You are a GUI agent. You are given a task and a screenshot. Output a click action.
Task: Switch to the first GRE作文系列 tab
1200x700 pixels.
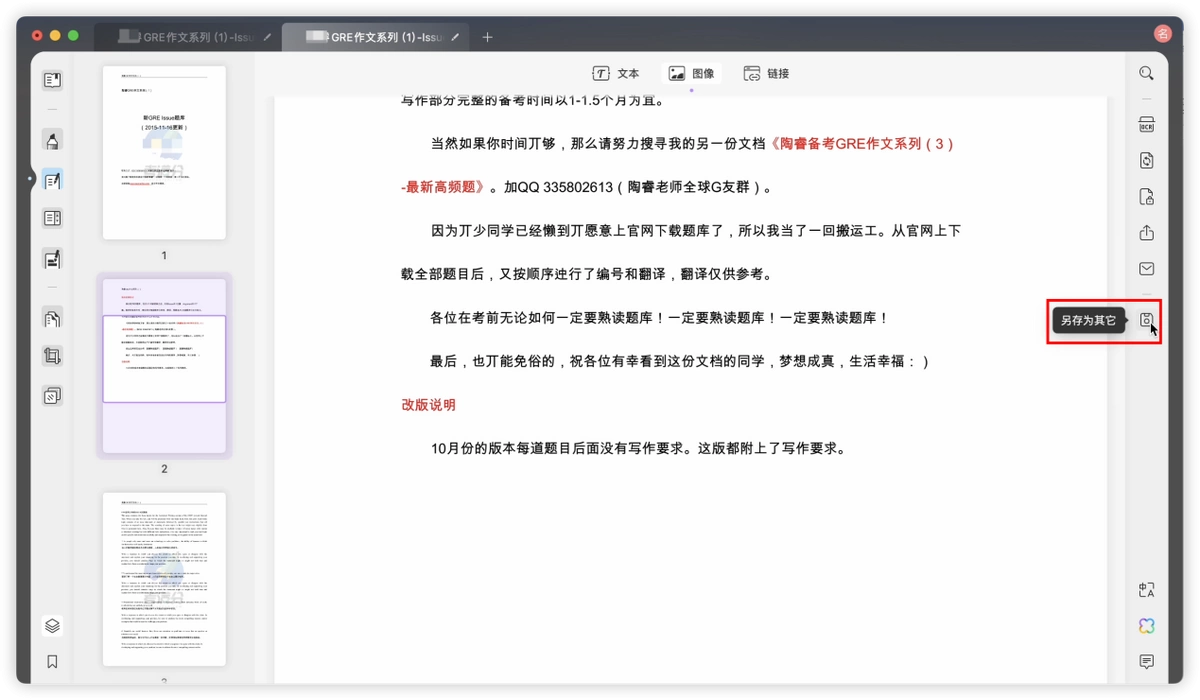186,37
